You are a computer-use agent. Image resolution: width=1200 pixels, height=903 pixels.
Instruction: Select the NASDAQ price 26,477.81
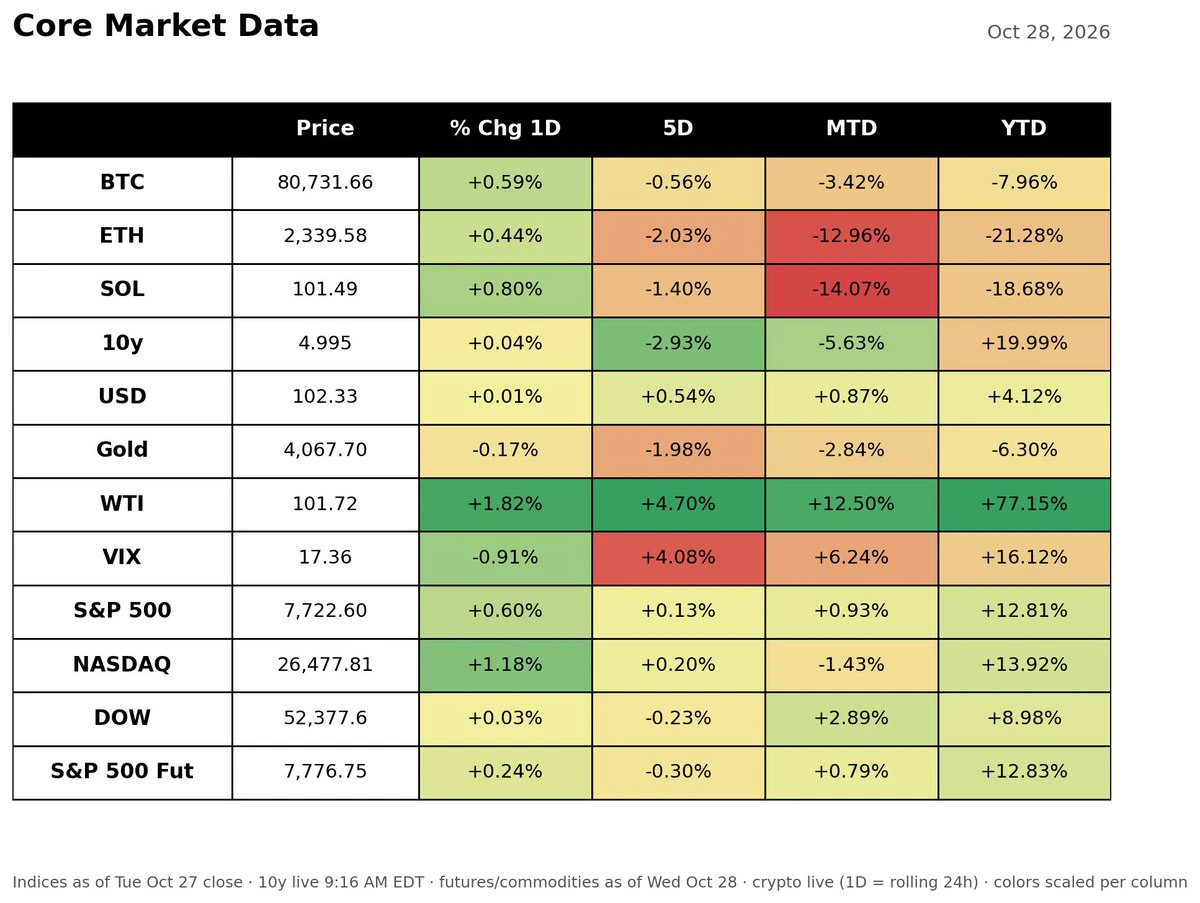click(x=325, y=665)
